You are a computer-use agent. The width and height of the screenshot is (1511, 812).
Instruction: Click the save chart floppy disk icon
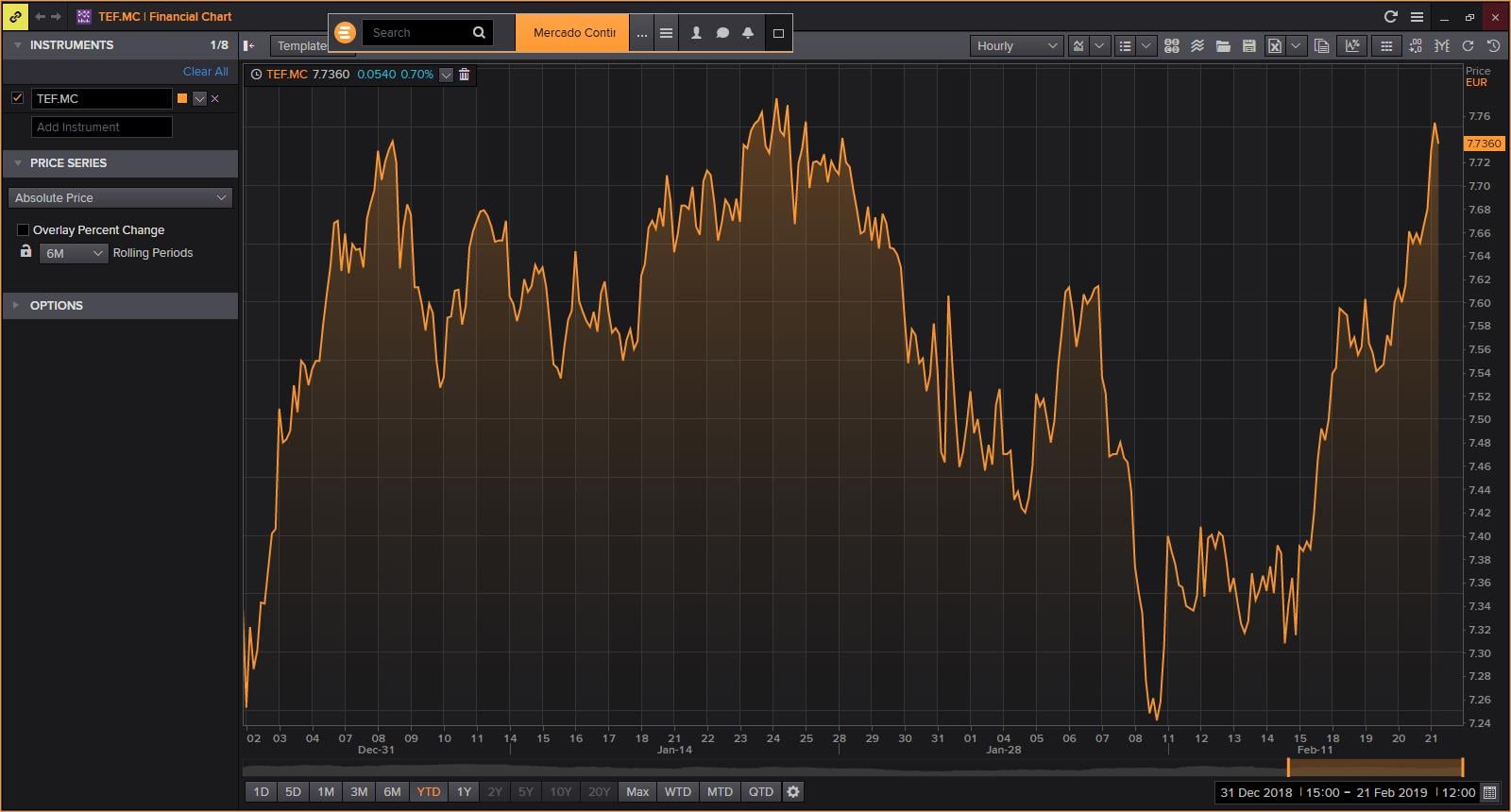coord(1248,45)
